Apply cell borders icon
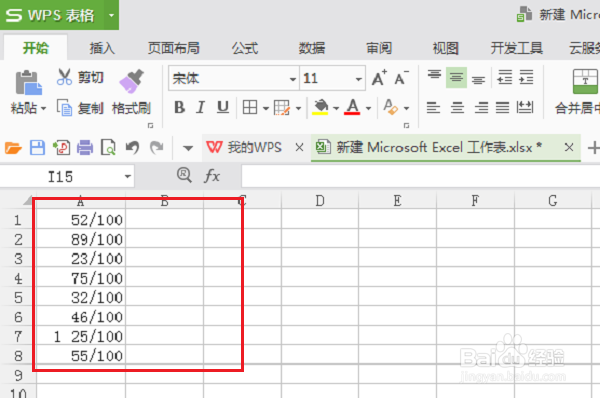Image resolution: width=600 pixels, height=398 pixels. 250,108
